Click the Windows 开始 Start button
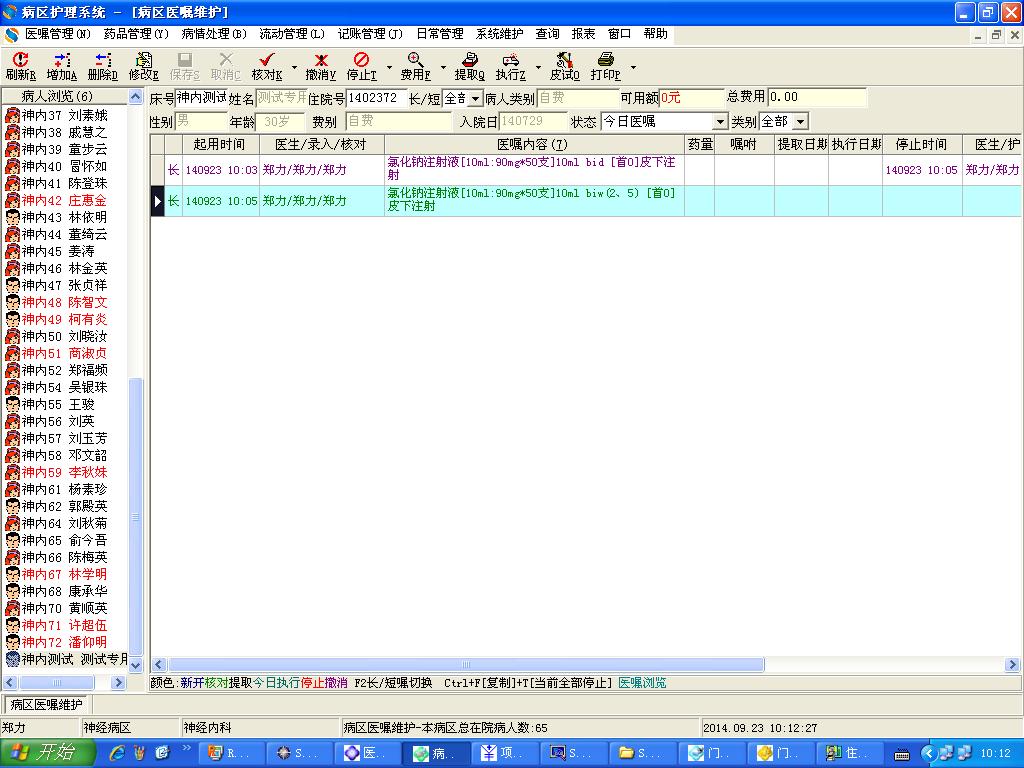Viewport: 1024px width, 768px height. coord(47,753)
